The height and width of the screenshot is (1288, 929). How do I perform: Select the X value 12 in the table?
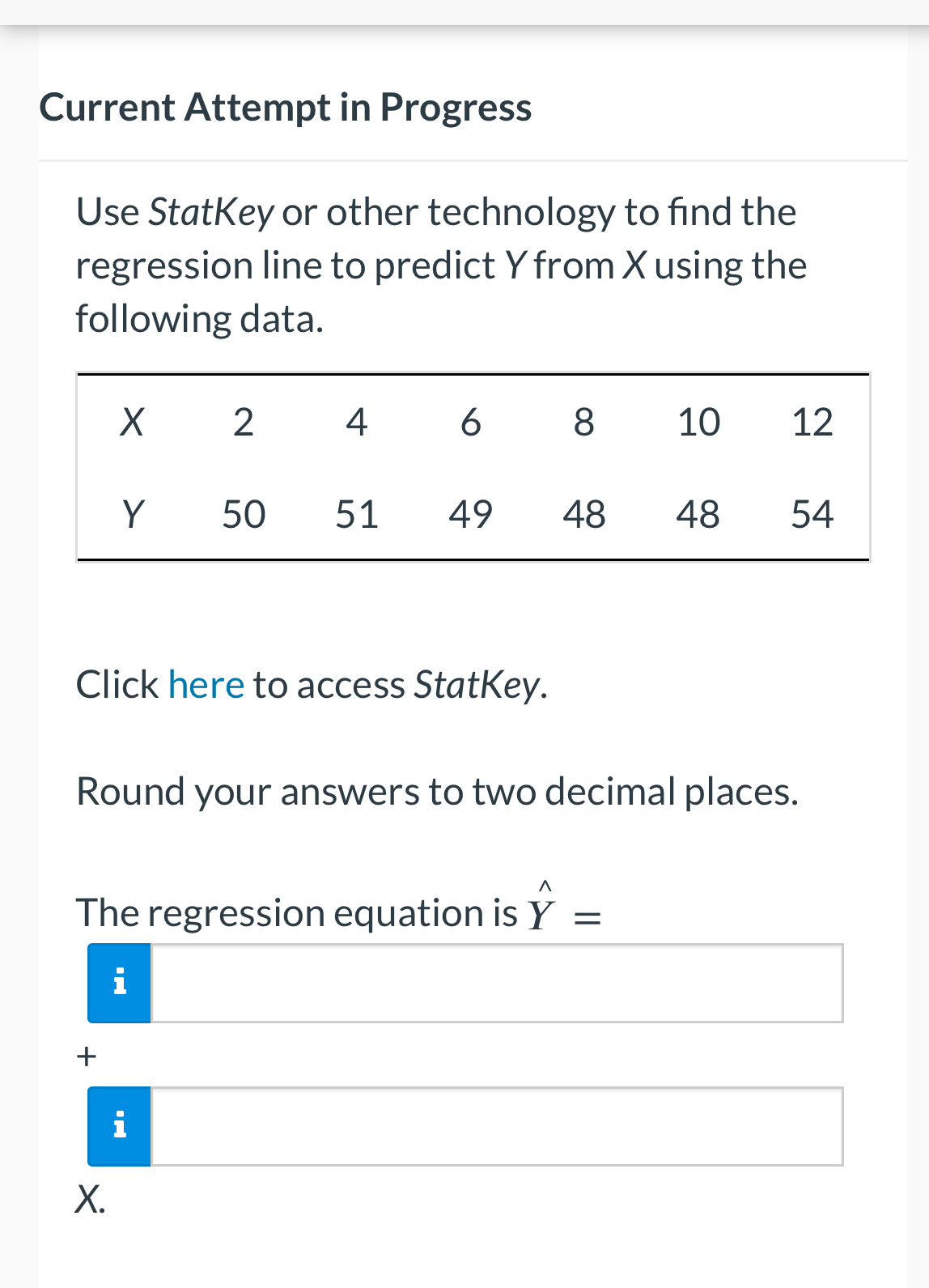click(x=813, y=422)
